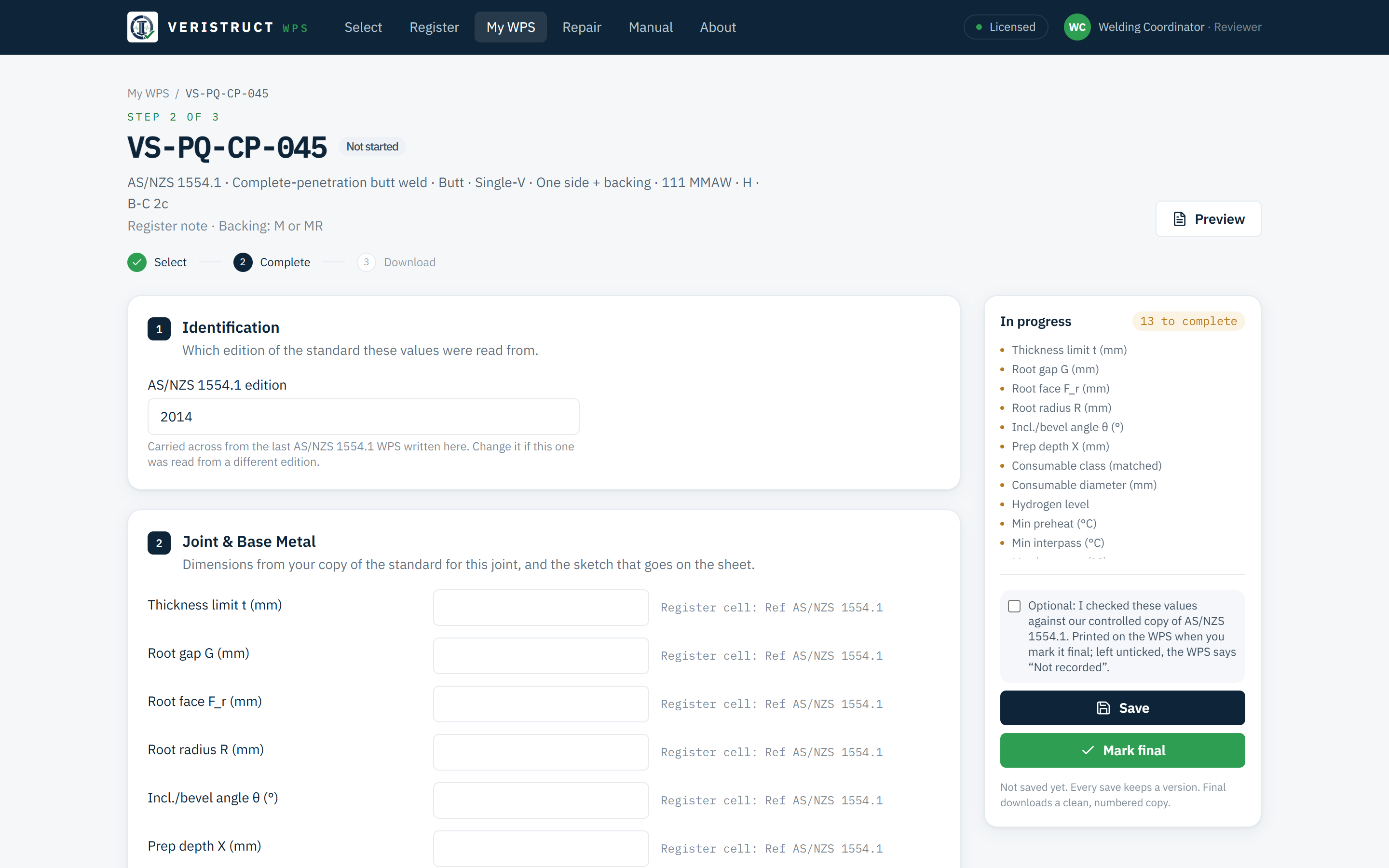The width and height of the screenshot is (1389, 868).
Task: Focus the Prep depth X input
Action: point(541,849)
